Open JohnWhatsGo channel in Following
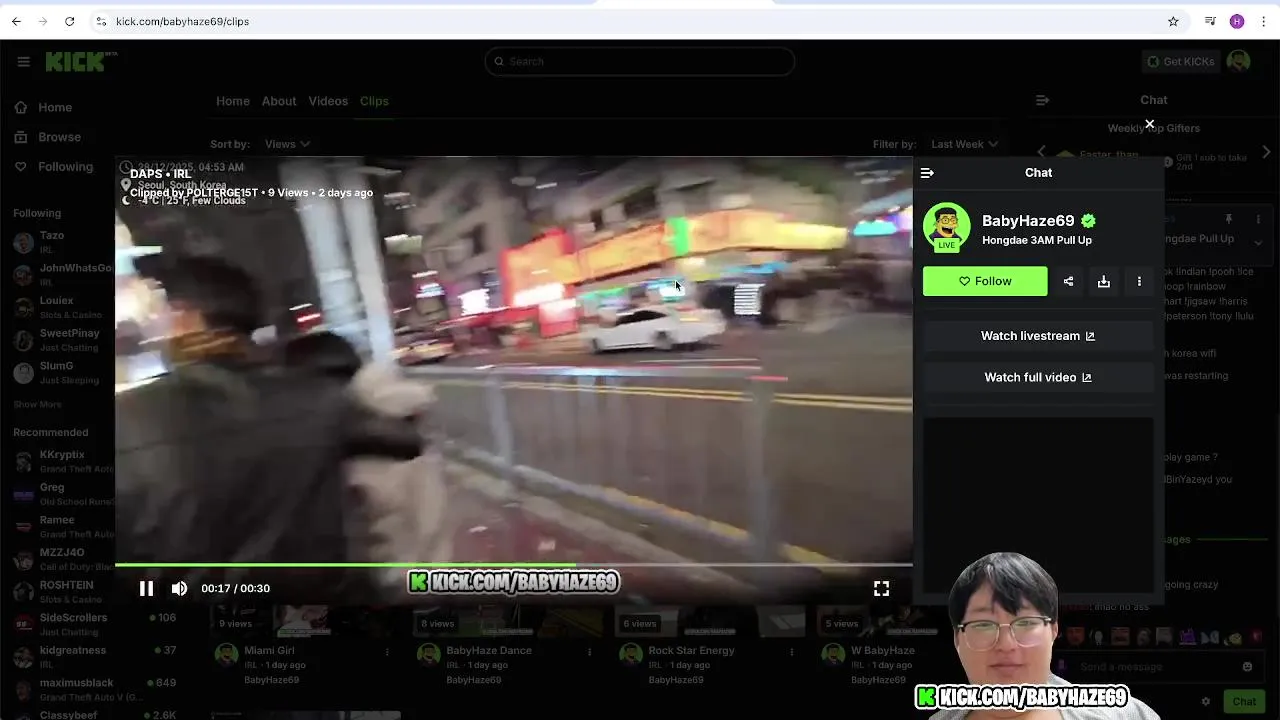This screenshot has width=1280, height=720. pyautogui.click(x=60, y=274)
